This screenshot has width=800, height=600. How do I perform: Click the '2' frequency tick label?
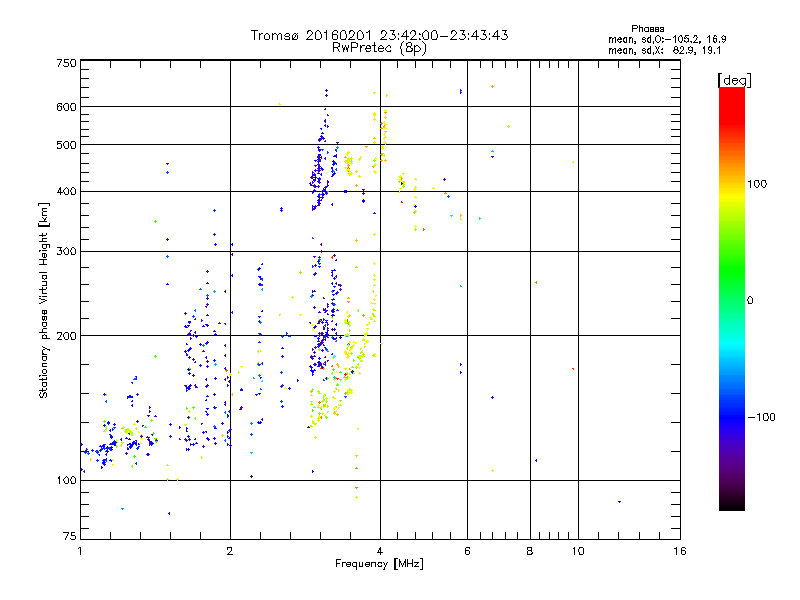230,551
